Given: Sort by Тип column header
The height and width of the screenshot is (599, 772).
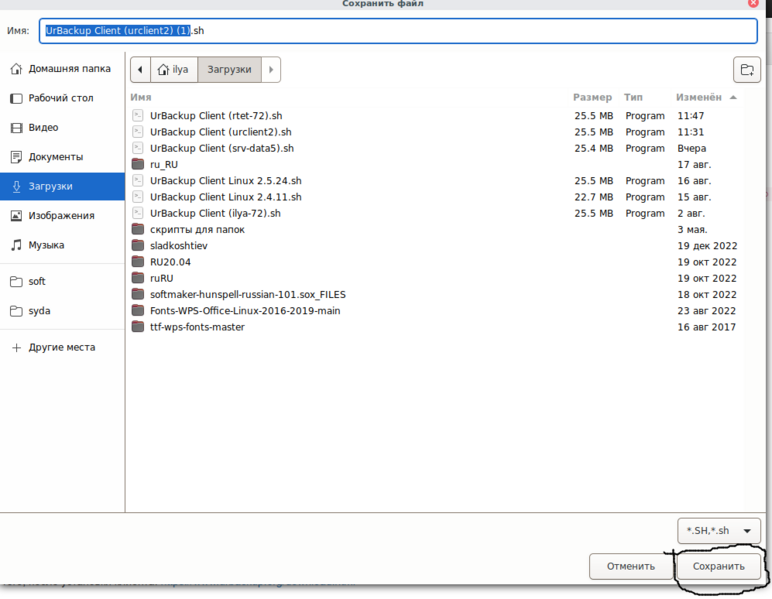Looking at the screenshot, I should [633, 97].
